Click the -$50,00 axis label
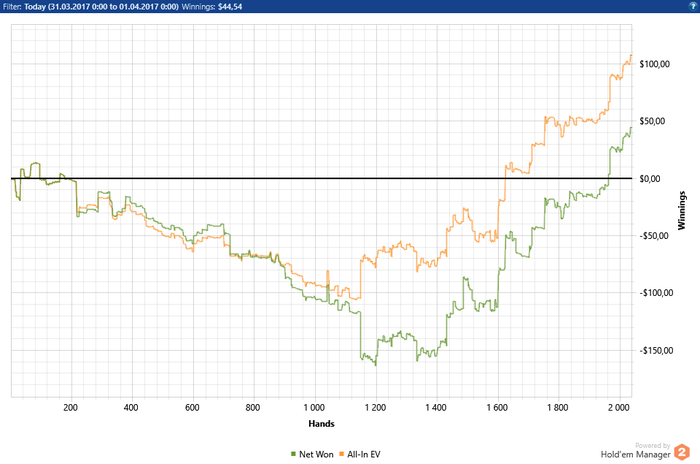Screen dimensions: 700x464 (x=654, y=236)
